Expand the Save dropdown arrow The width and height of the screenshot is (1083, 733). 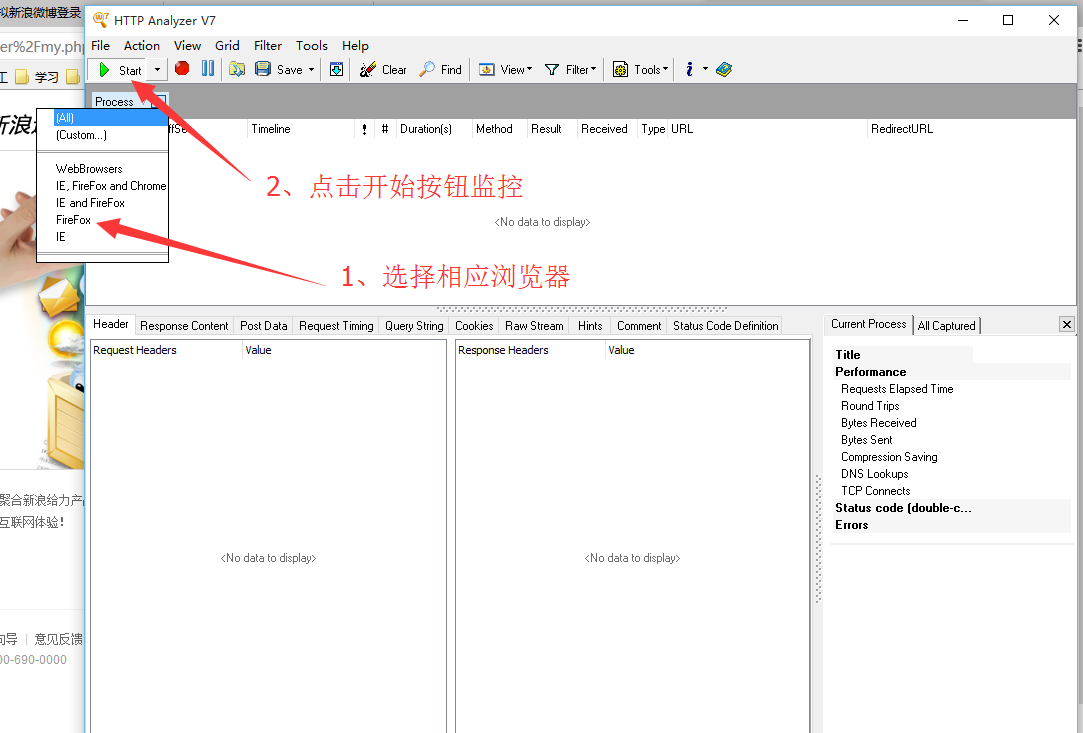click(x=312, y=70)
